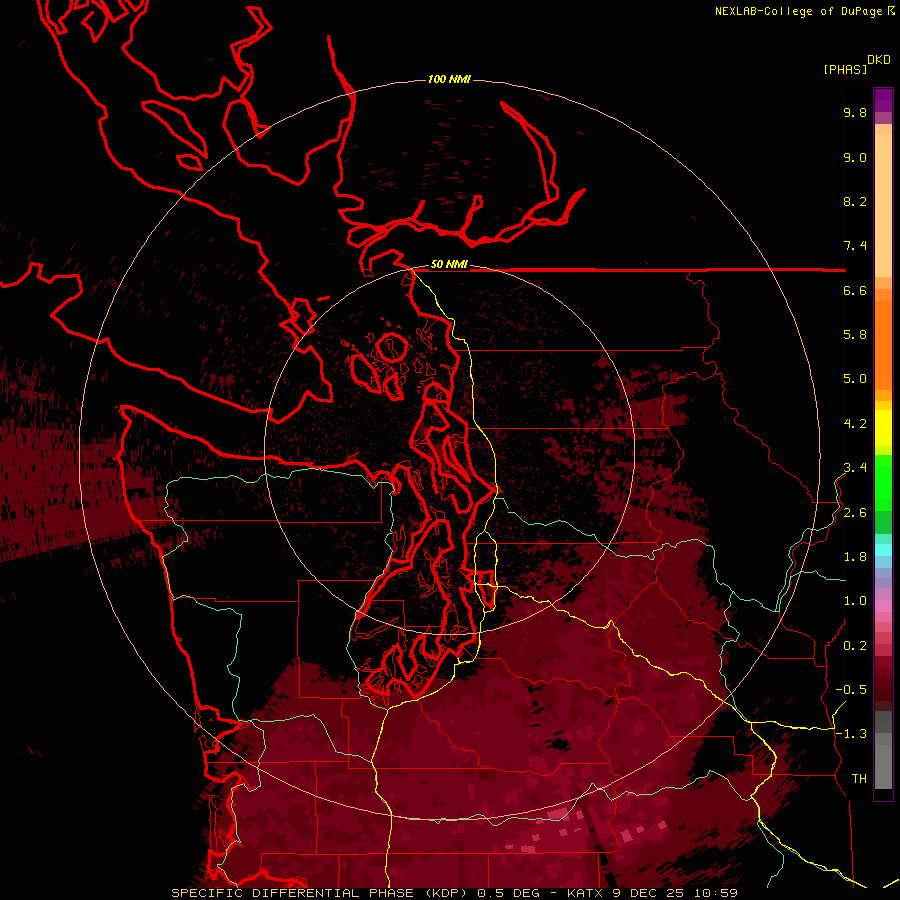The height and width of the screenshot is (900, 900).
Task: Click the 8.2 value on the color scale
Action: coord(855,201)
